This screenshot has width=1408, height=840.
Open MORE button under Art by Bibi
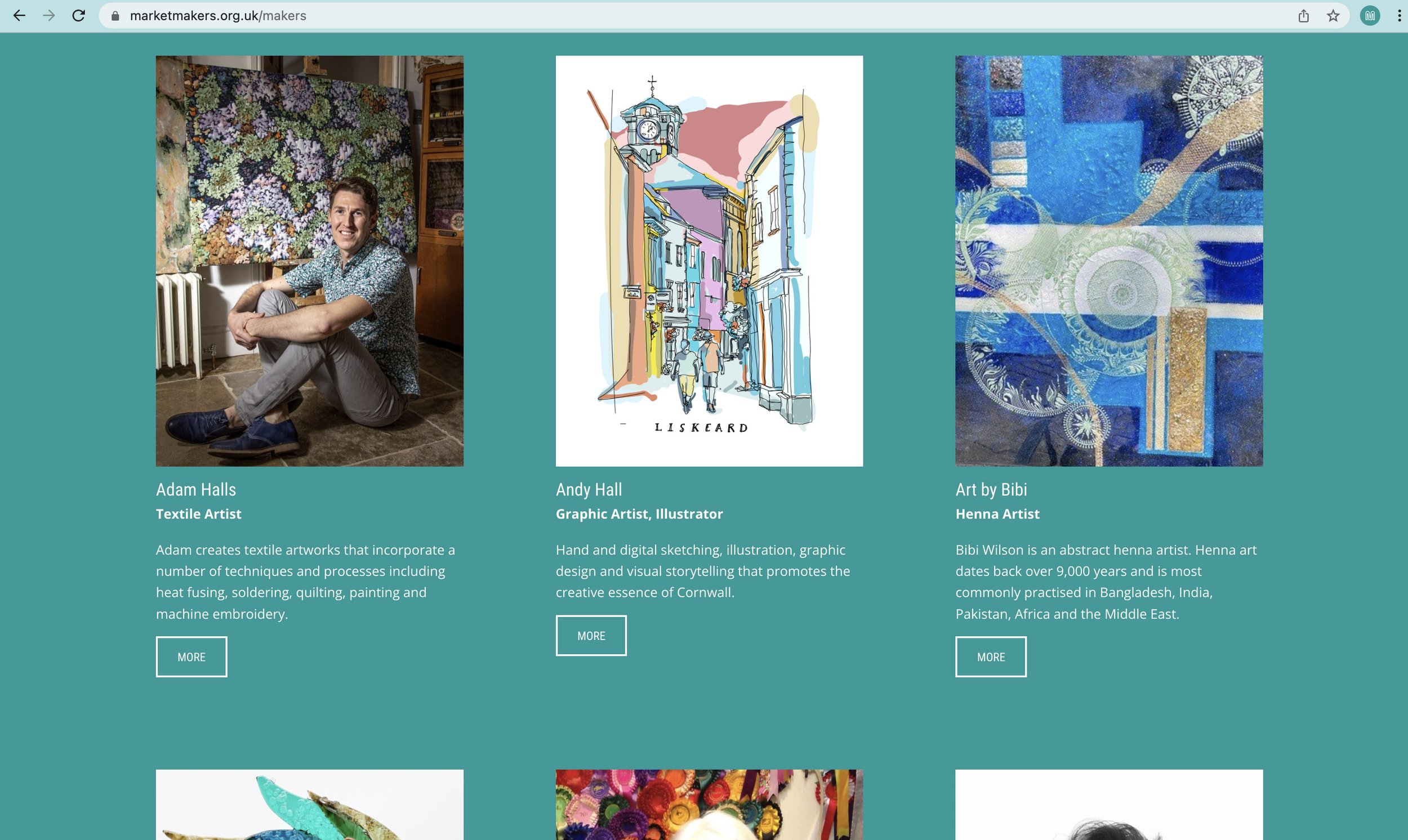[x=991, y=656]
